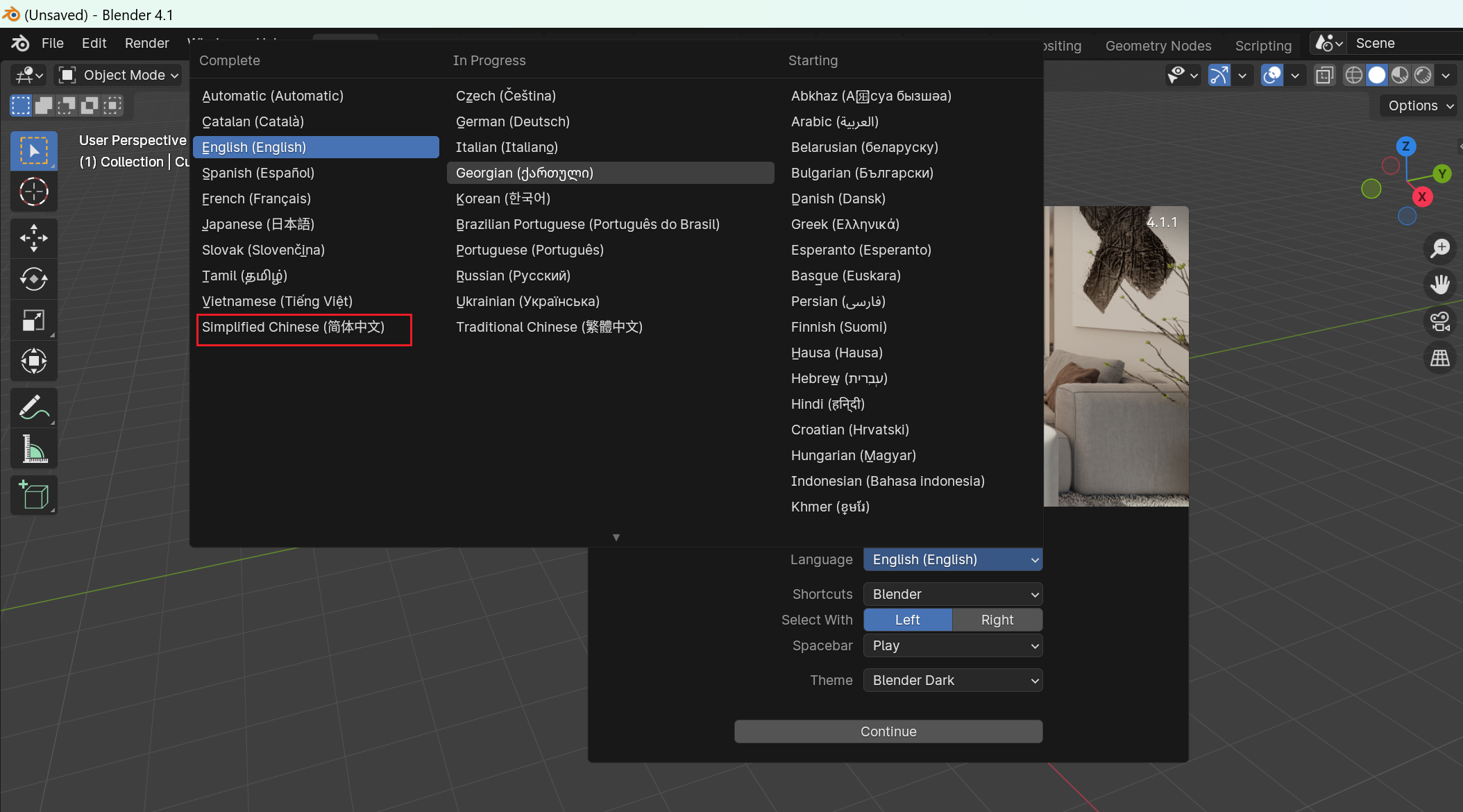The height and width of the screenshot is (812, 1463).
Task: Set Select With to Right
Action: point(997,620)
